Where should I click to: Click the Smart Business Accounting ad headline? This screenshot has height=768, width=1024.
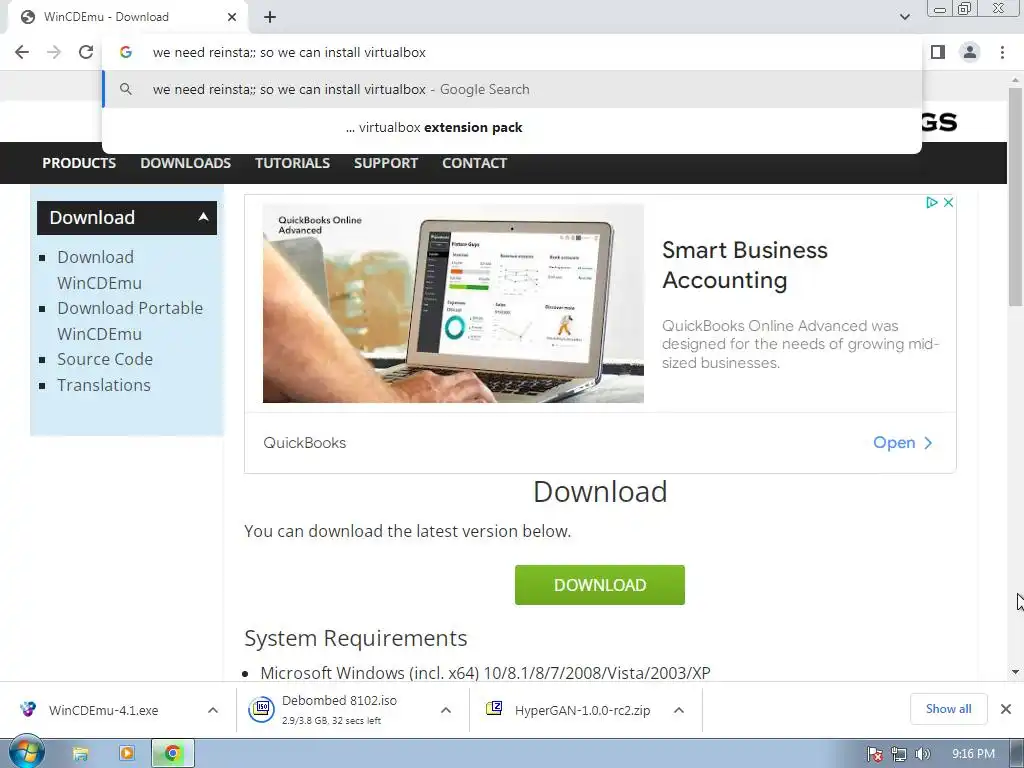745,265
